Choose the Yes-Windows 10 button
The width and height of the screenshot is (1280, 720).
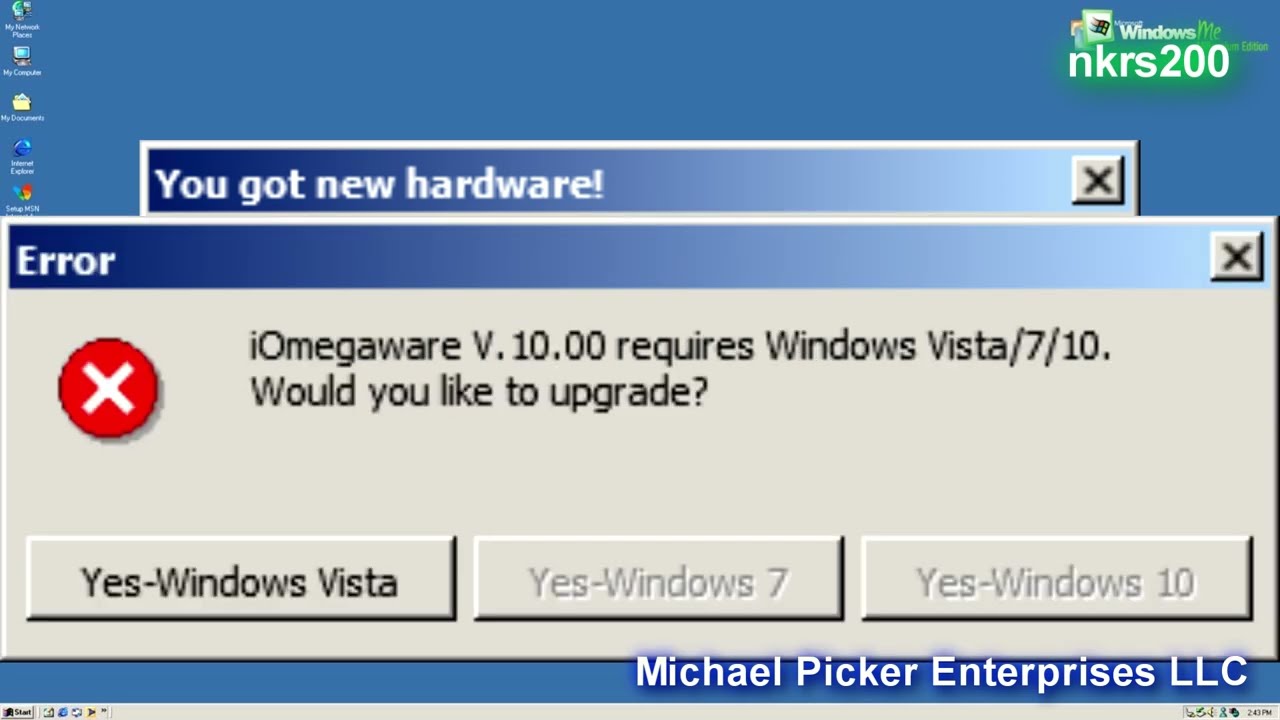pyautogui.click(x=1056, y=579)
